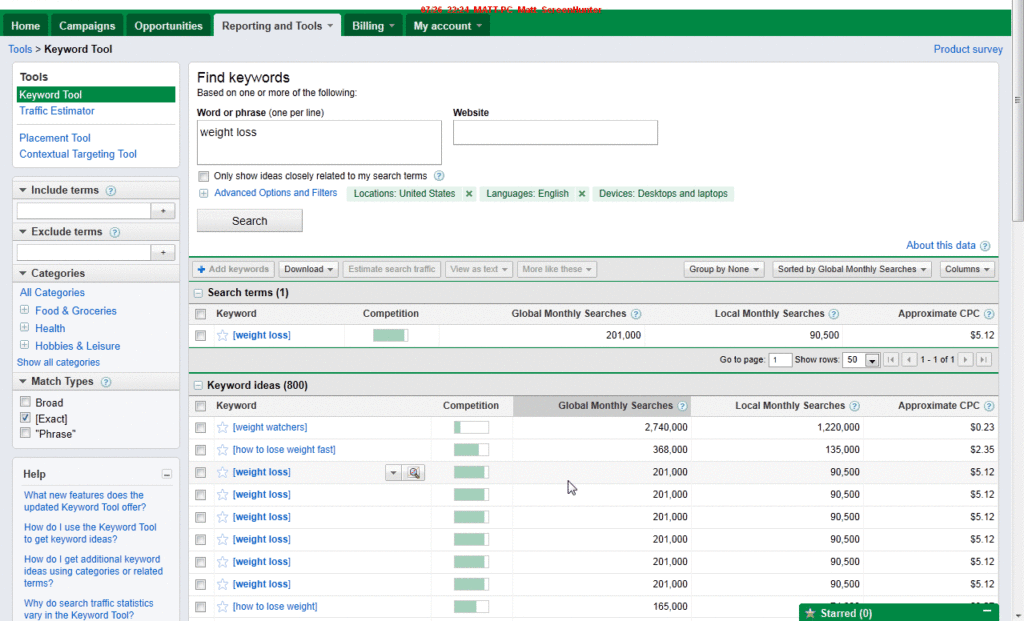The height and width of the screenshot is (621, 1024).
Task: Check only show closely related ideas
Action: 204,176
